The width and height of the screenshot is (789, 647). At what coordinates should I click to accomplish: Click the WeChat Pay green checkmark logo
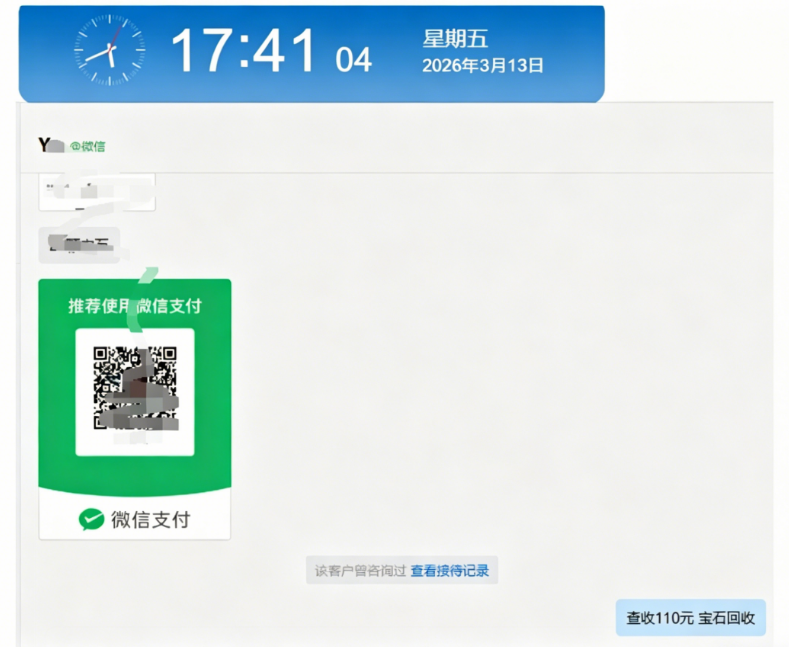(x=91, y=520)
